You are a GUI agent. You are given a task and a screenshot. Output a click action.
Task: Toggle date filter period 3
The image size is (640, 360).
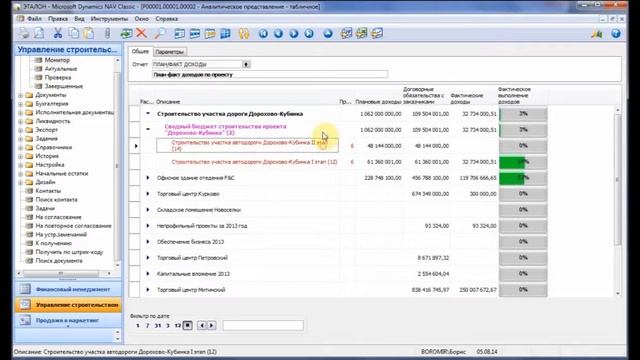pos(168,325)
